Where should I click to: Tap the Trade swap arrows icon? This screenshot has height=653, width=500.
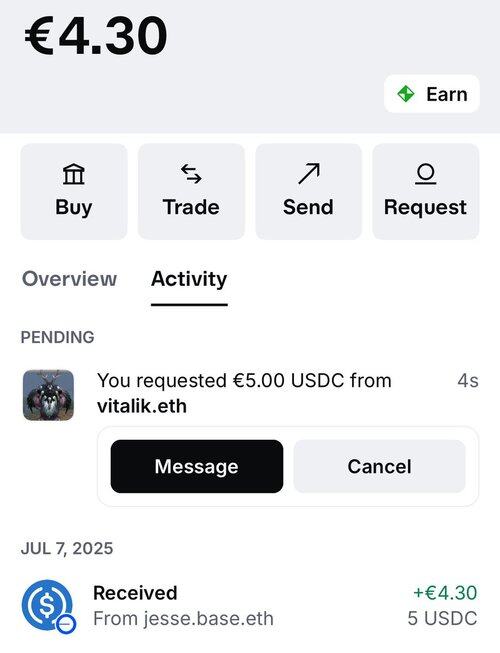point(191,174)
